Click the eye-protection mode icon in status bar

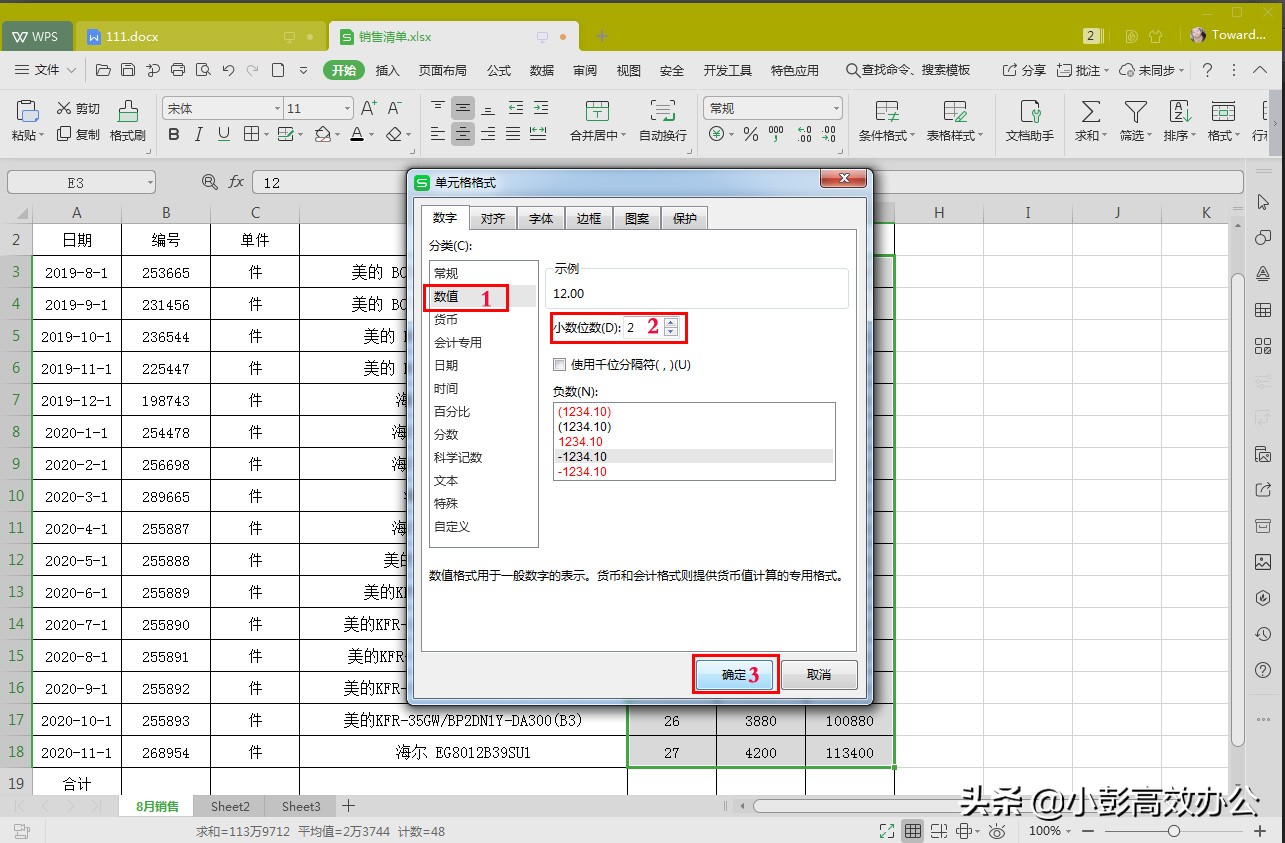996,831
